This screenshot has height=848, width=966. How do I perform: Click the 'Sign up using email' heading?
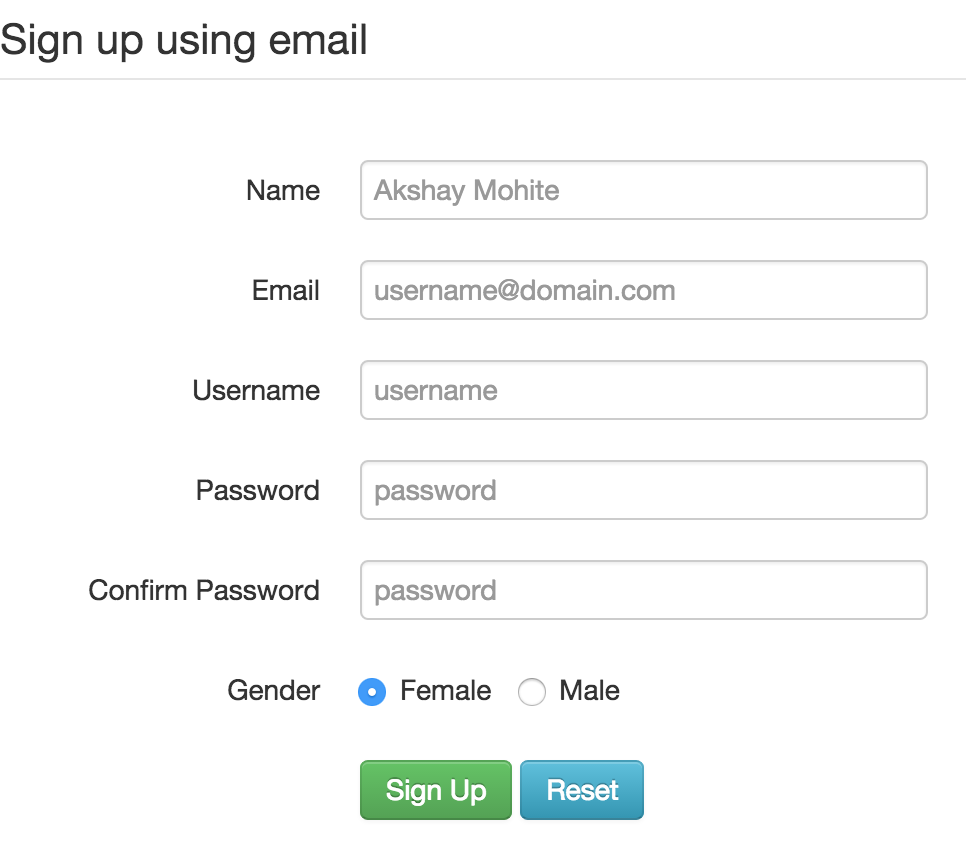184,41
